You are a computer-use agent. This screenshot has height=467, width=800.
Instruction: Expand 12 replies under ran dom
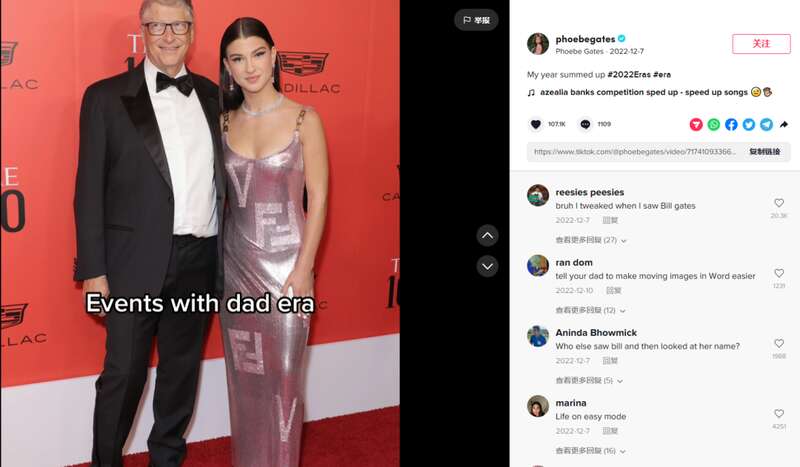click(x=590, y=310)
